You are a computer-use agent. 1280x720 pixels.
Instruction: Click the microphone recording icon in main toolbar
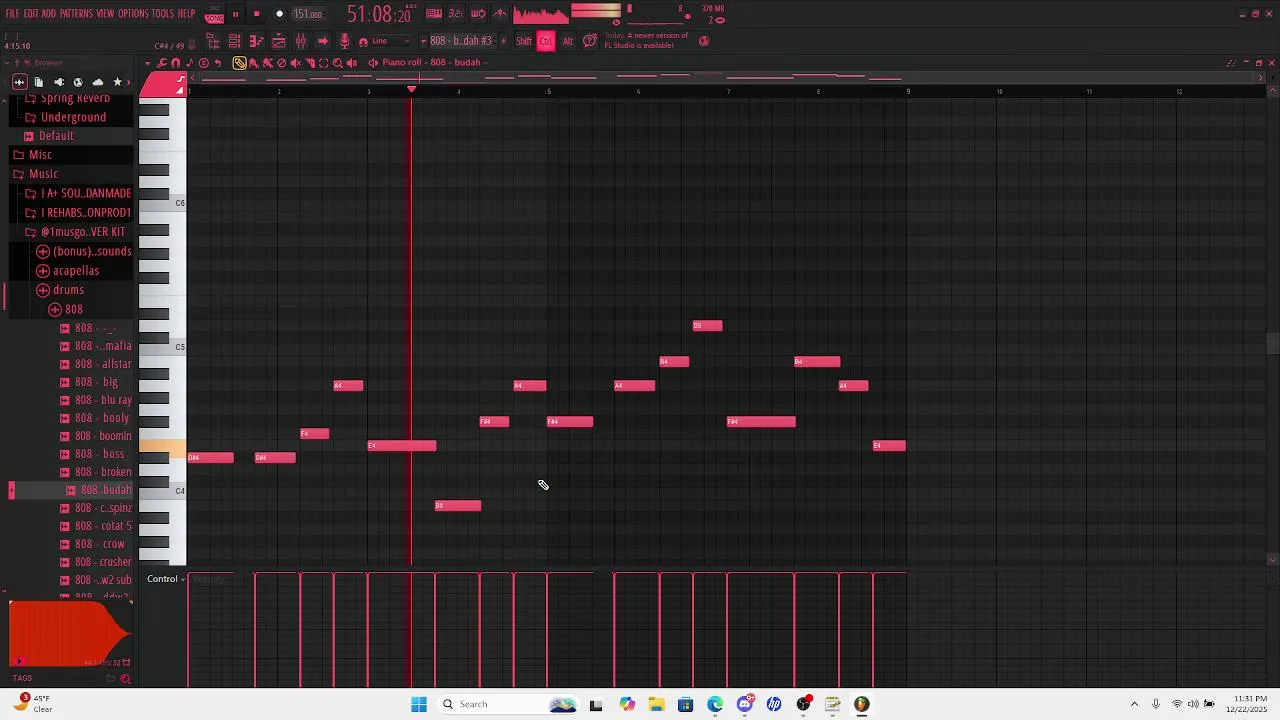(344, 41)
